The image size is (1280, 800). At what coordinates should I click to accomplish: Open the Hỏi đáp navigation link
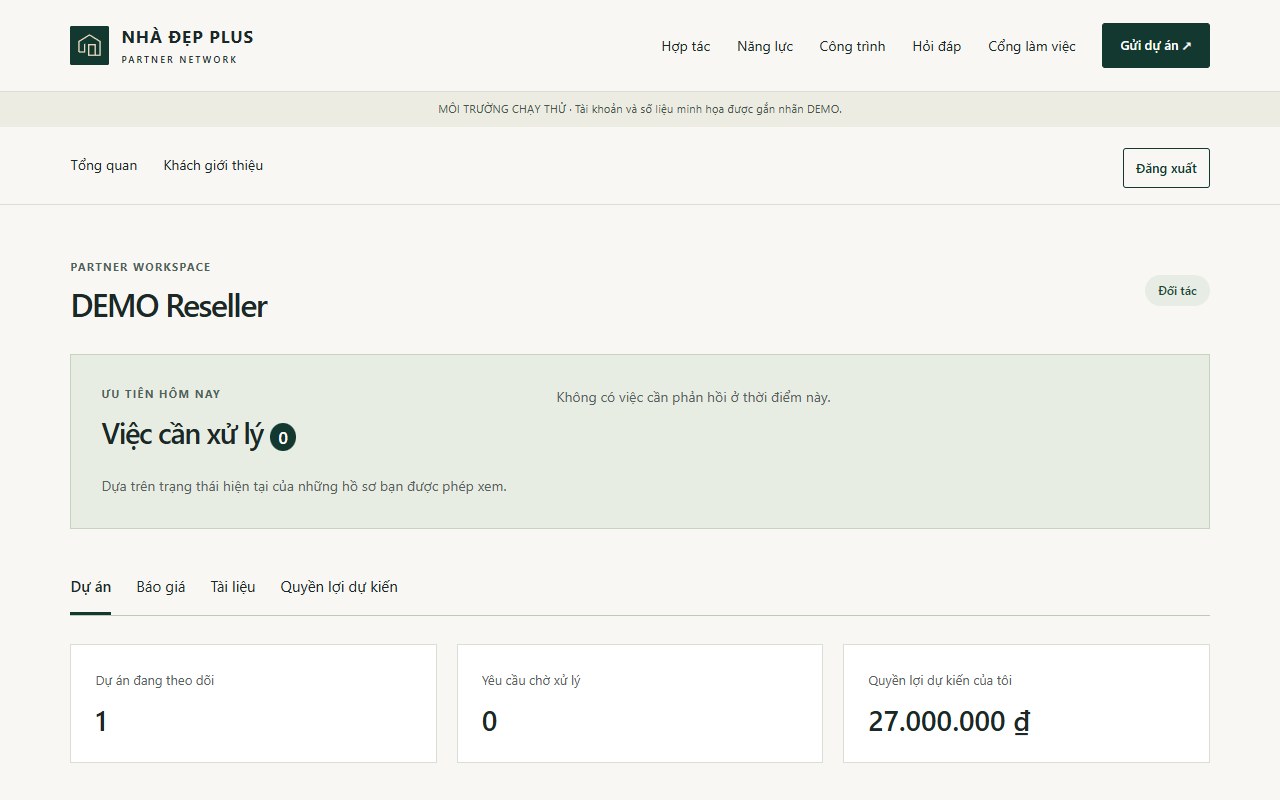pyautogui.click(x=937, y=46)
